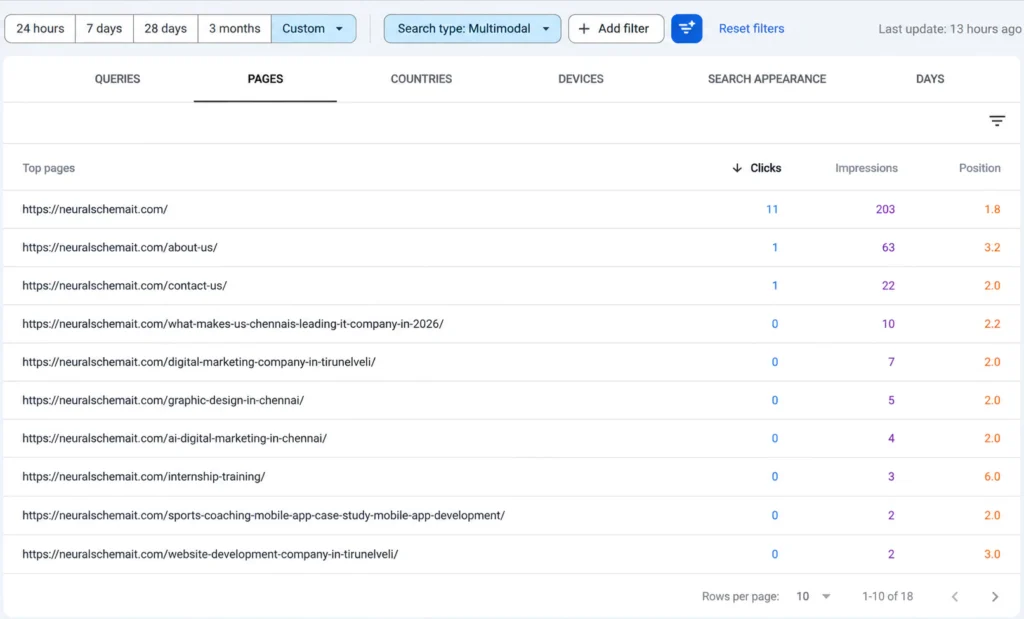
Task: Switch to the Pages tab
Action: 265,79
